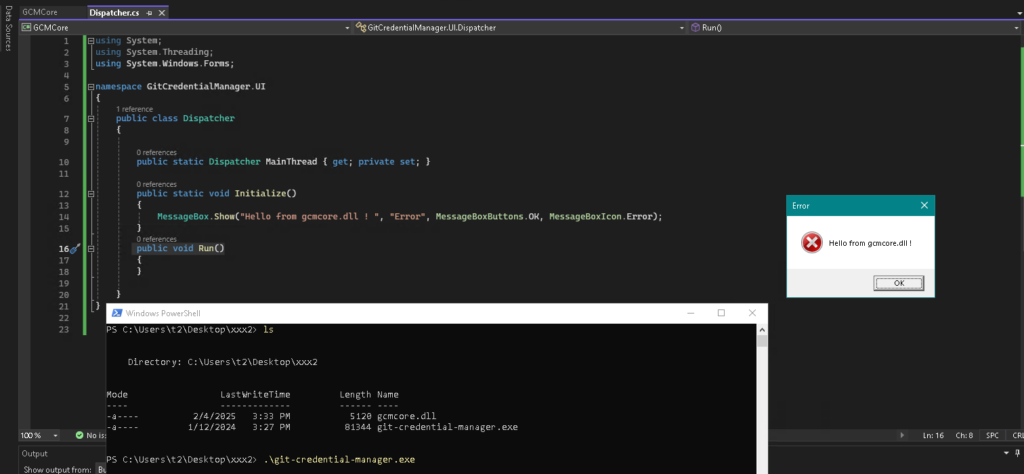The height and width of the screenshot is (474, 1024).
Task: Click the PowerShell icon in the terminal title bar
Action: (x=115, y=313)
